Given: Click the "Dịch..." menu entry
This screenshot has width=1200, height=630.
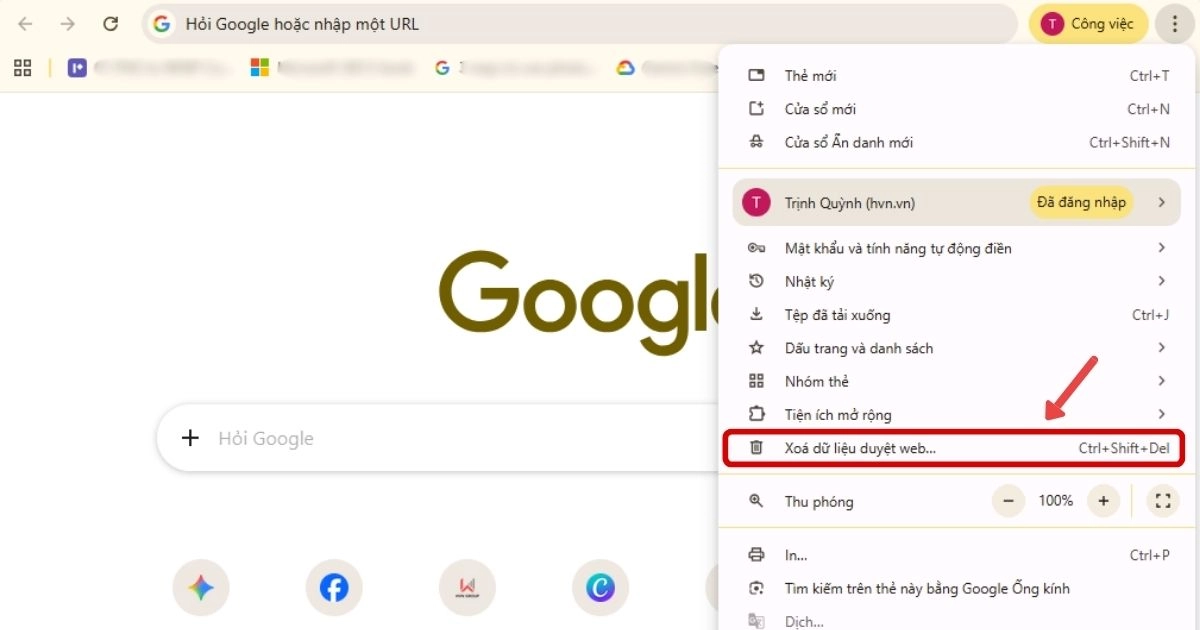Looking at the screenshot, I should pyautogui.click(x=958, y=619).
